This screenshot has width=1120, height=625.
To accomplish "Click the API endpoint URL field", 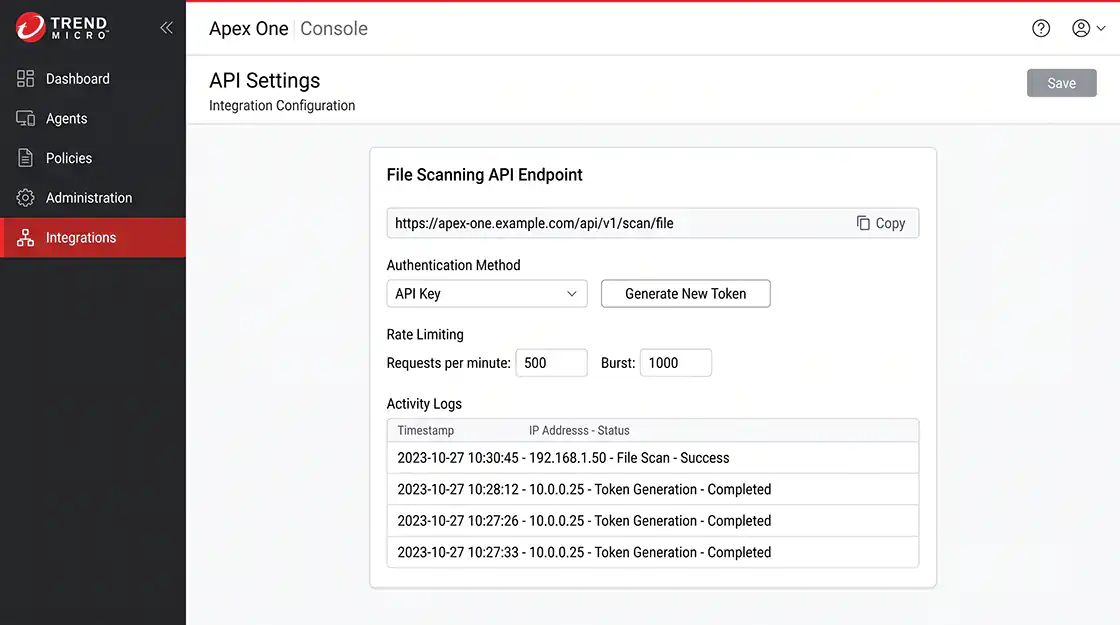I will point(653,223).
